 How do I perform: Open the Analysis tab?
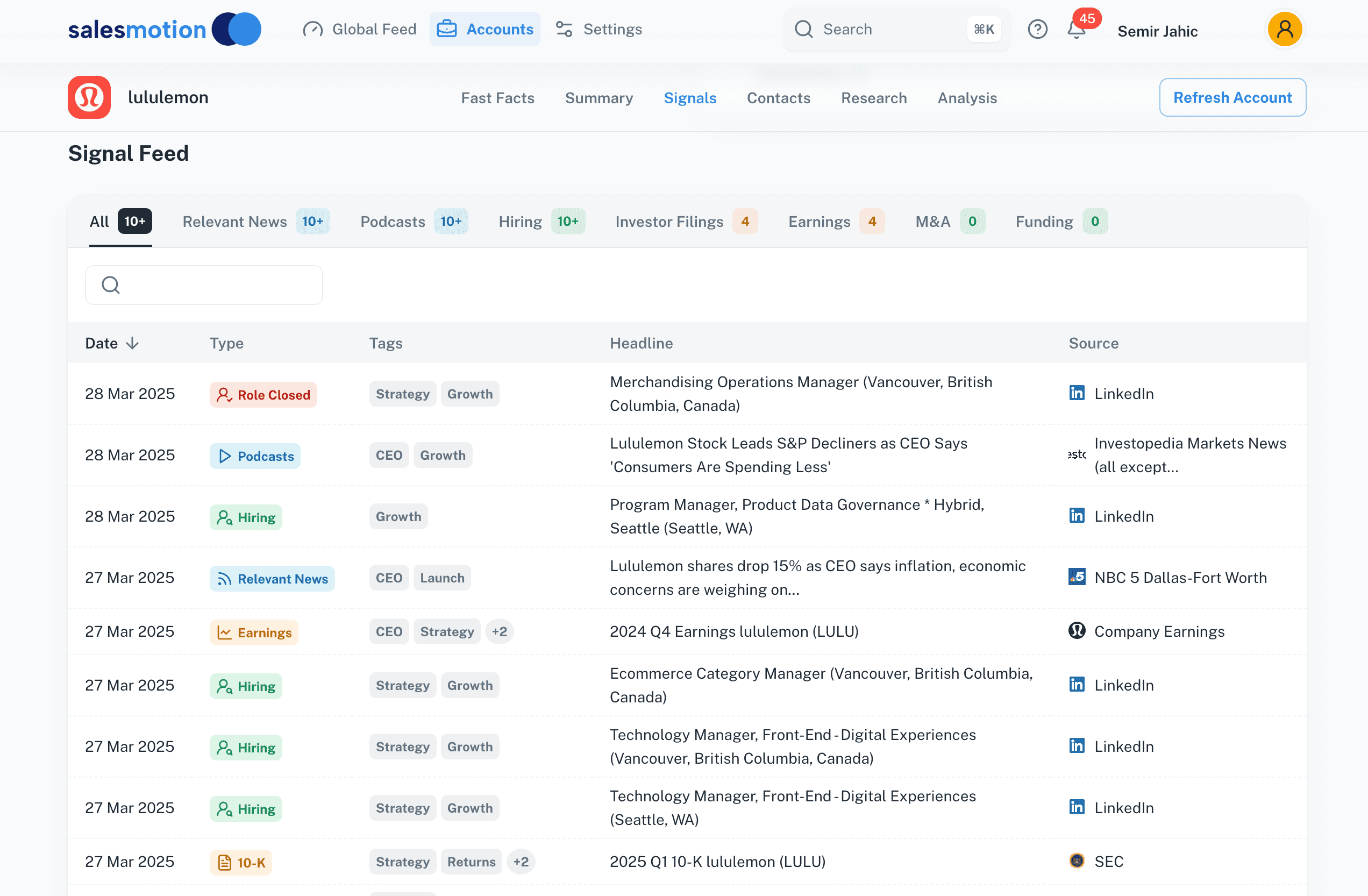pos(967,98)
